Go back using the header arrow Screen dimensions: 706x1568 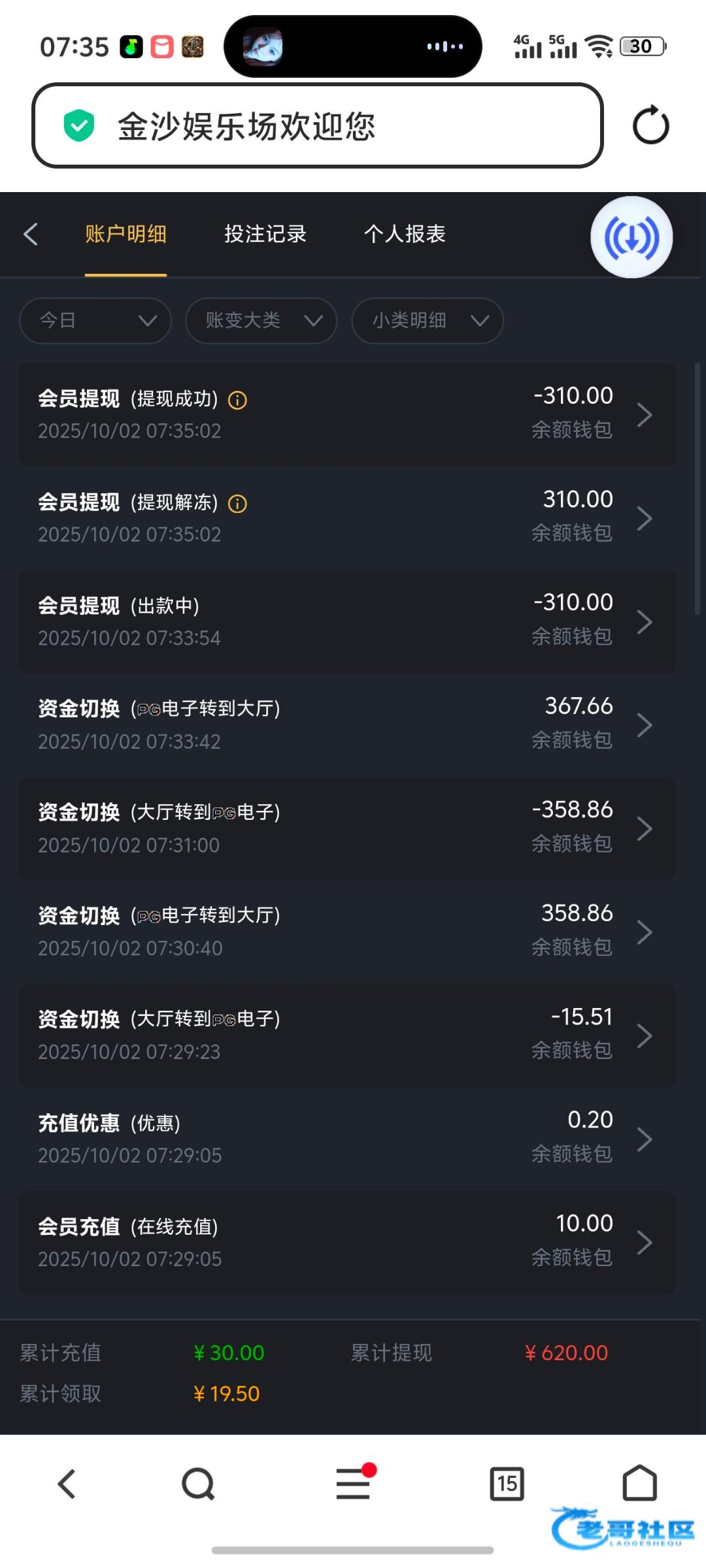[31, 234]
